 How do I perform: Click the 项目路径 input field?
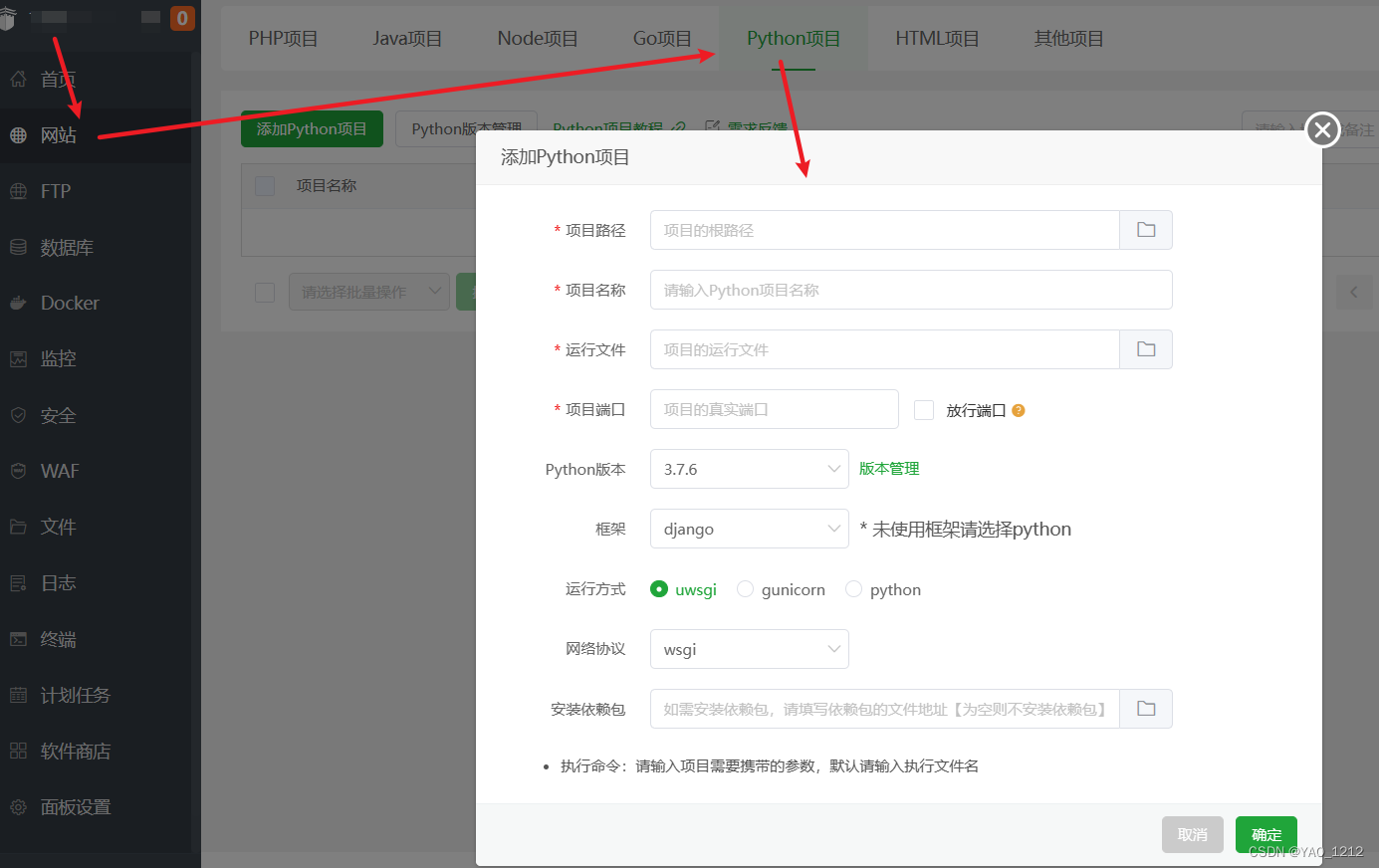coord(884,230)
